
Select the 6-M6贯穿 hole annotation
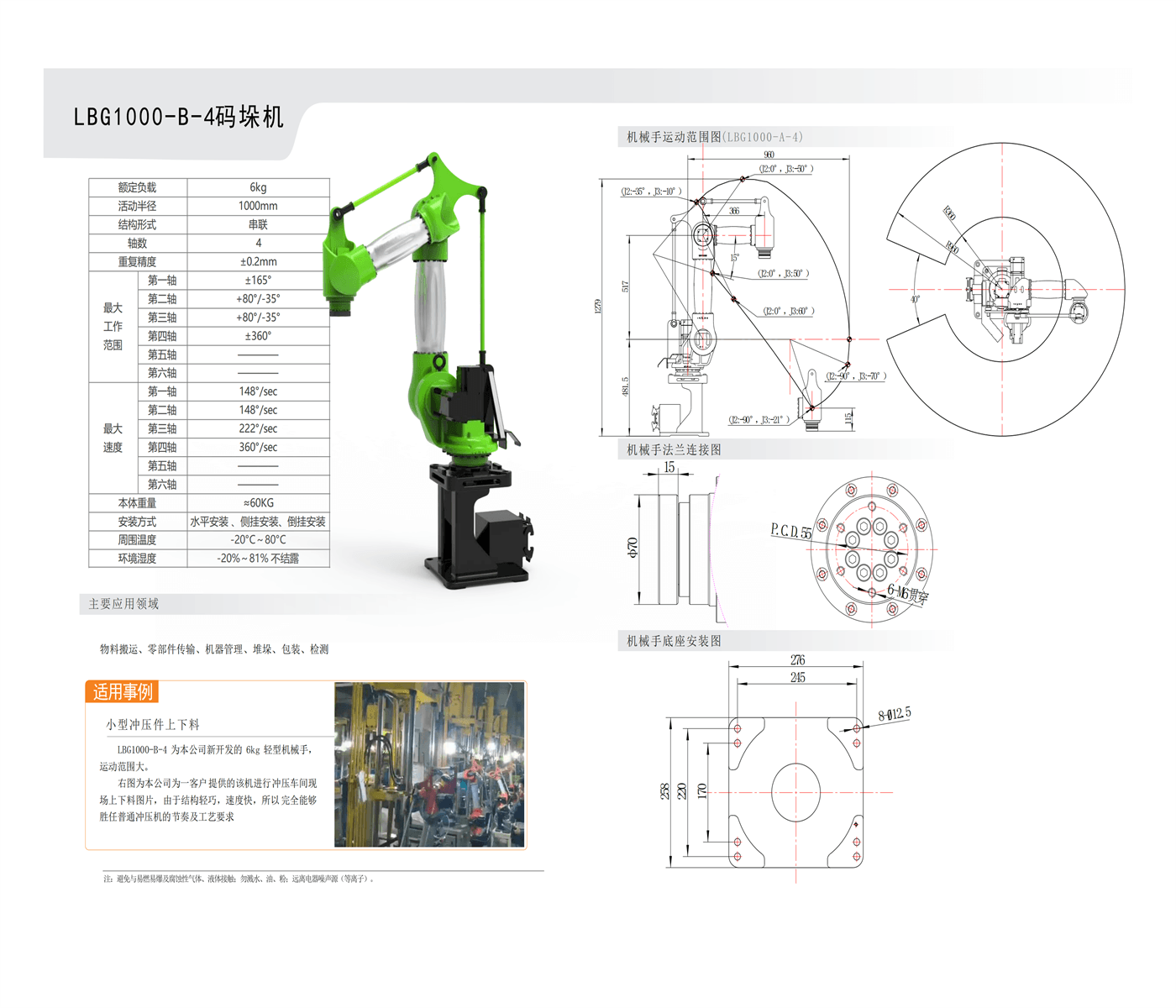[908, 594]
